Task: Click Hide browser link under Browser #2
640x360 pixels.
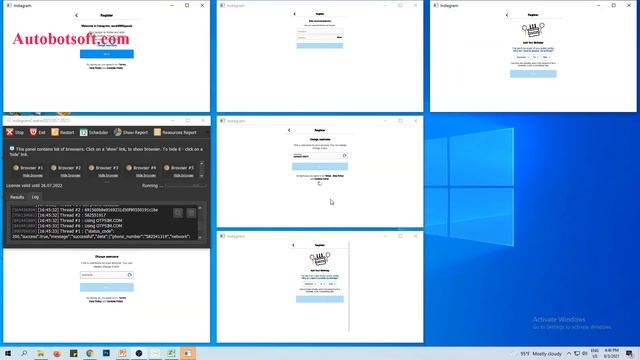Action: [70, 176]
